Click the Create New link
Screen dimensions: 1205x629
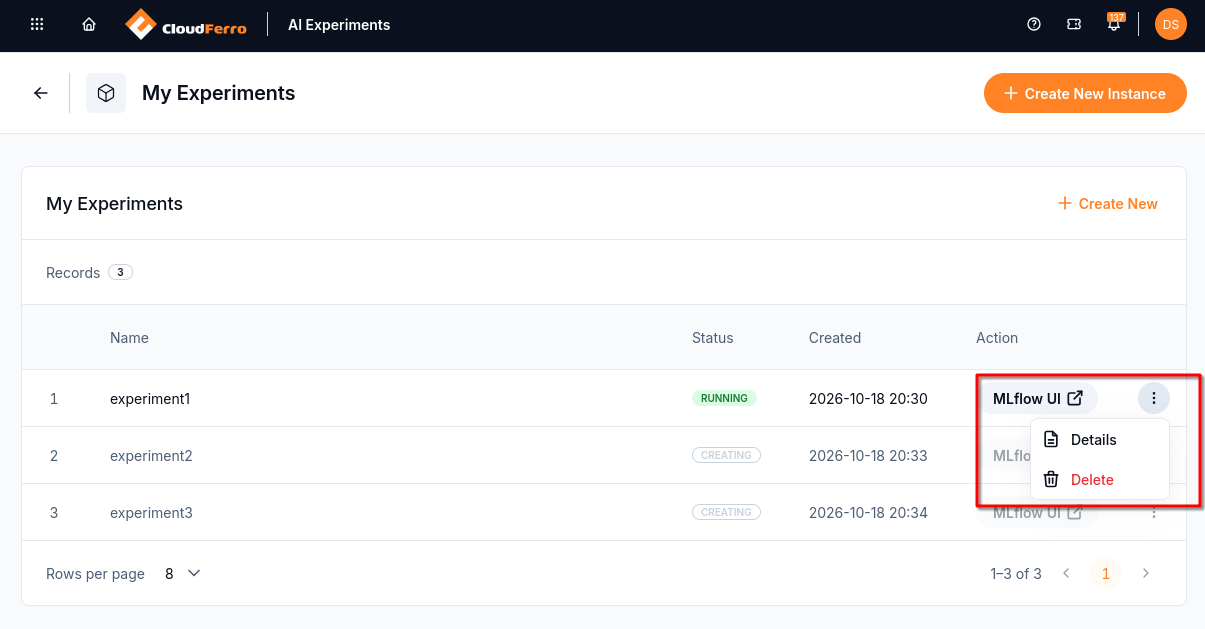coord(1108,204)
